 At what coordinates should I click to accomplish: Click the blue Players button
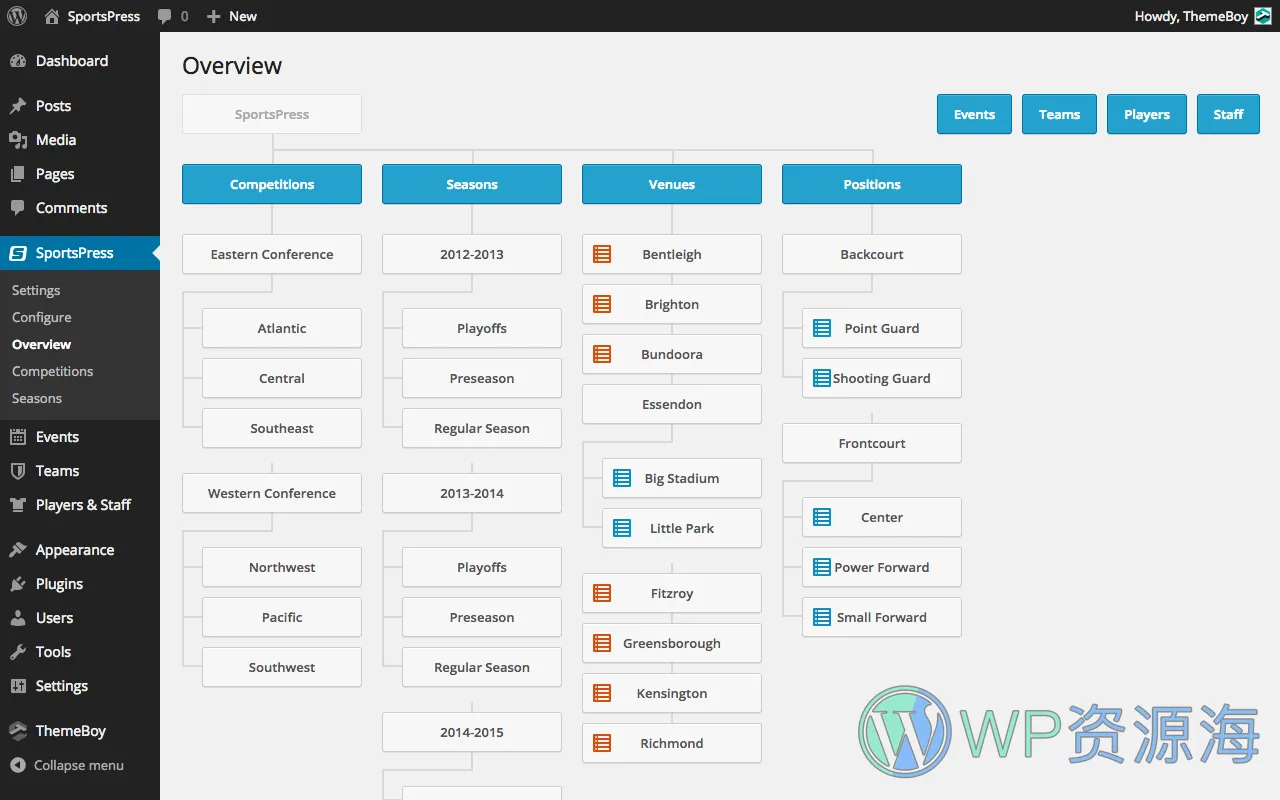coord(1147,114)
